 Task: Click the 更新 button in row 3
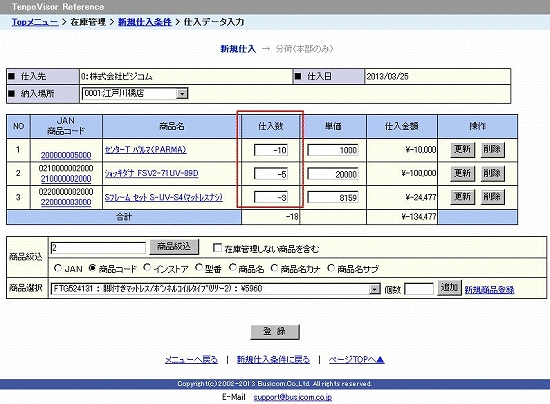click(x=462, y=197)
